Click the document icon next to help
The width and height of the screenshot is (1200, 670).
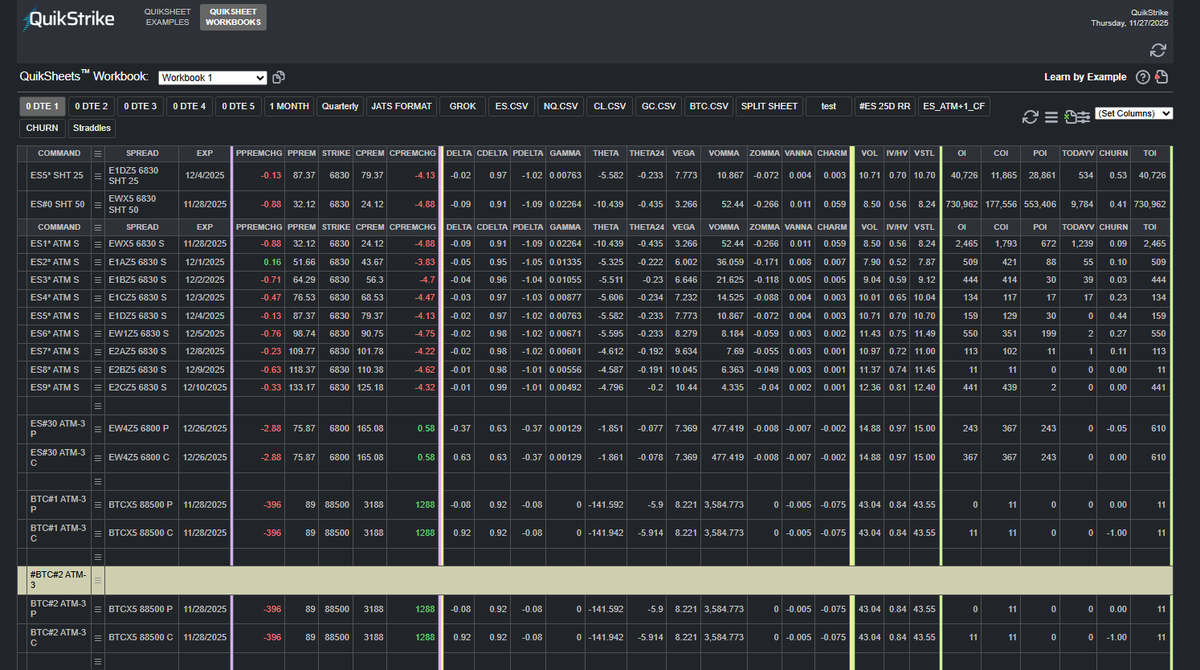[1161, 78]
